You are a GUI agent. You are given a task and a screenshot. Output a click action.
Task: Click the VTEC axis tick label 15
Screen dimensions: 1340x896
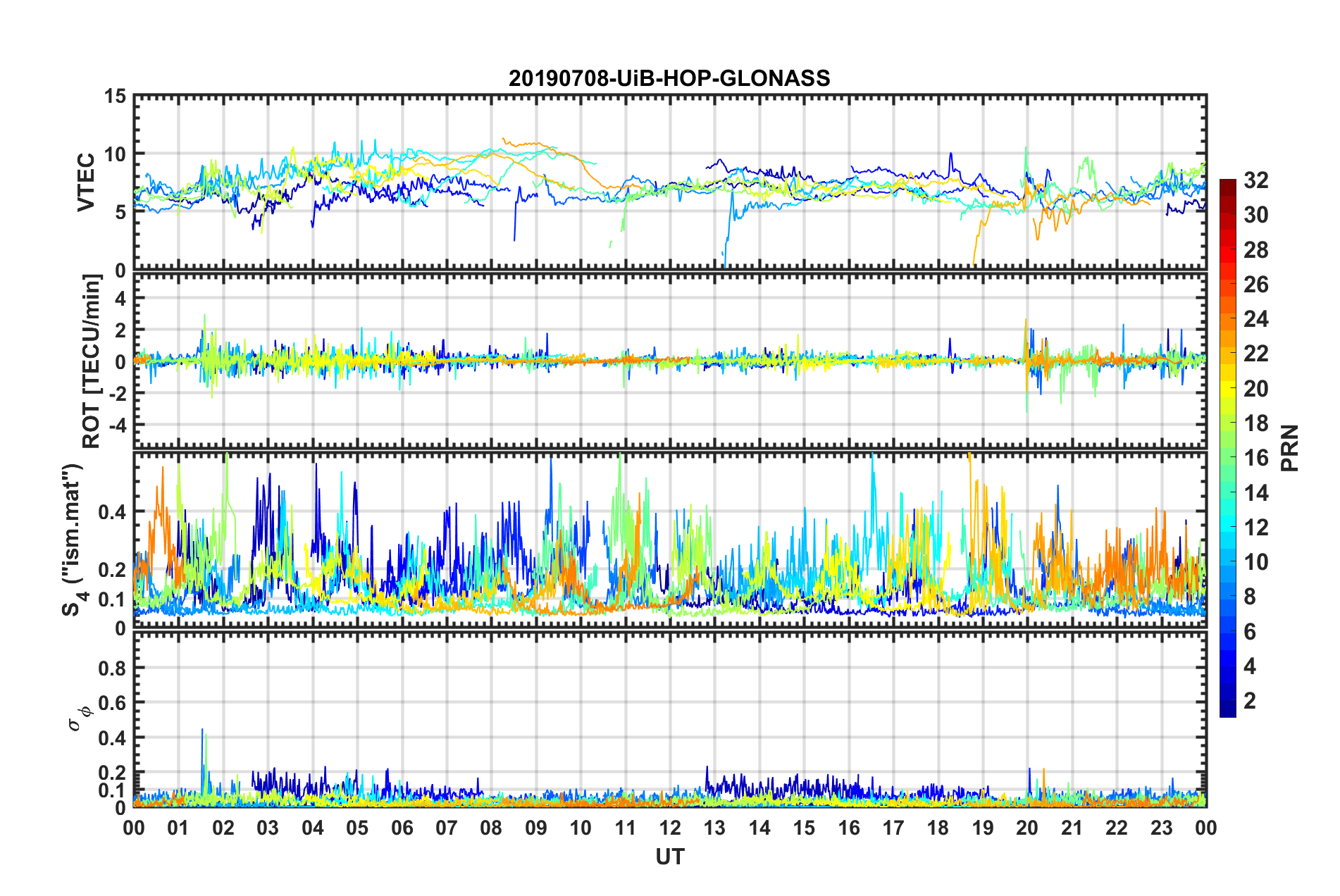point(114,96)
